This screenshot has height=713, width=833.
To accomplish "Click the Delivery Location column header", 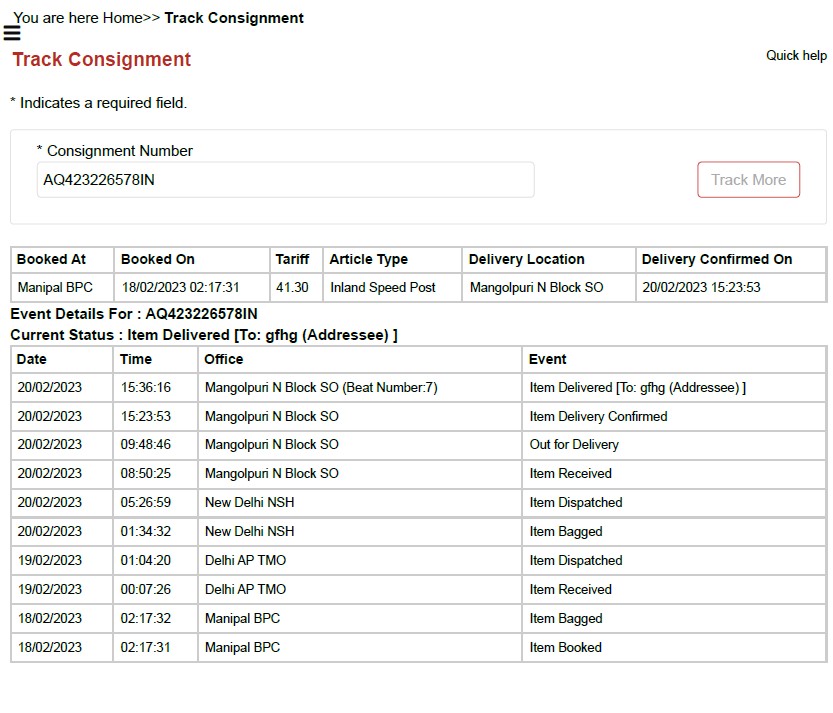I will coord(526,259).
